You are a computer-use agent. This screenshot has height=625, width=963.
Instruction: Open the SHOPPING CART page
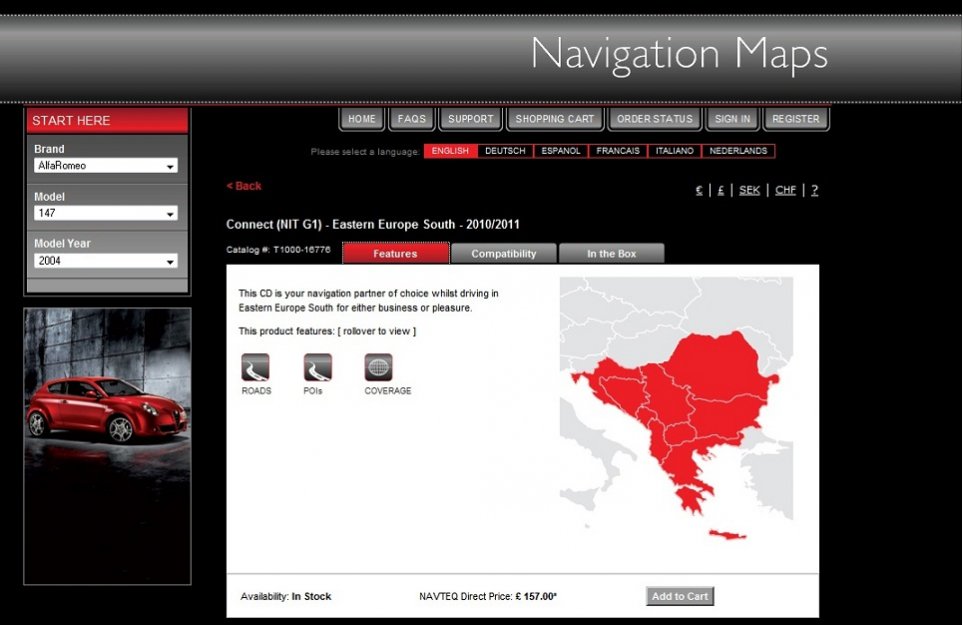[x=555, y=119]
